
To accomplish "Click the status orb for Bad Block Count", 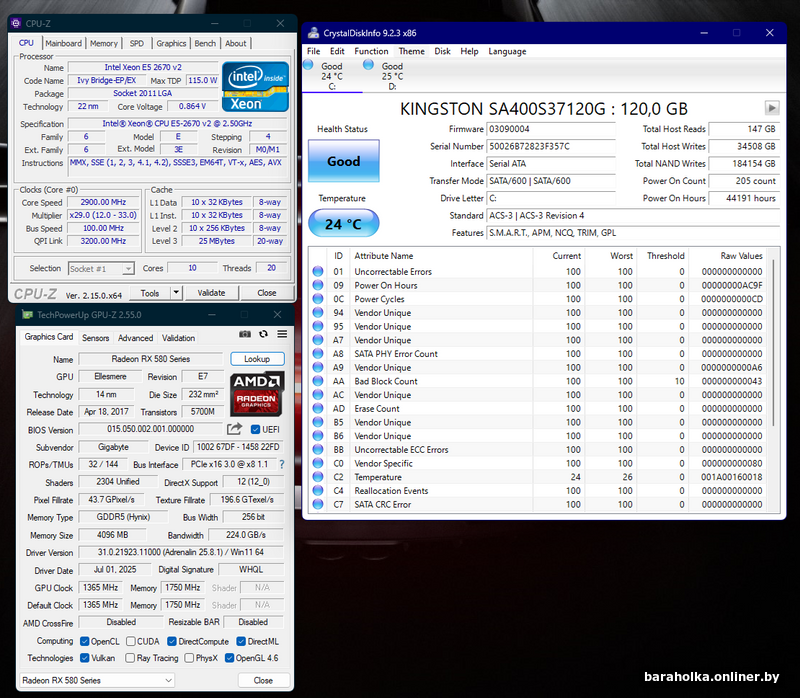I will click(x=318, y=381).
